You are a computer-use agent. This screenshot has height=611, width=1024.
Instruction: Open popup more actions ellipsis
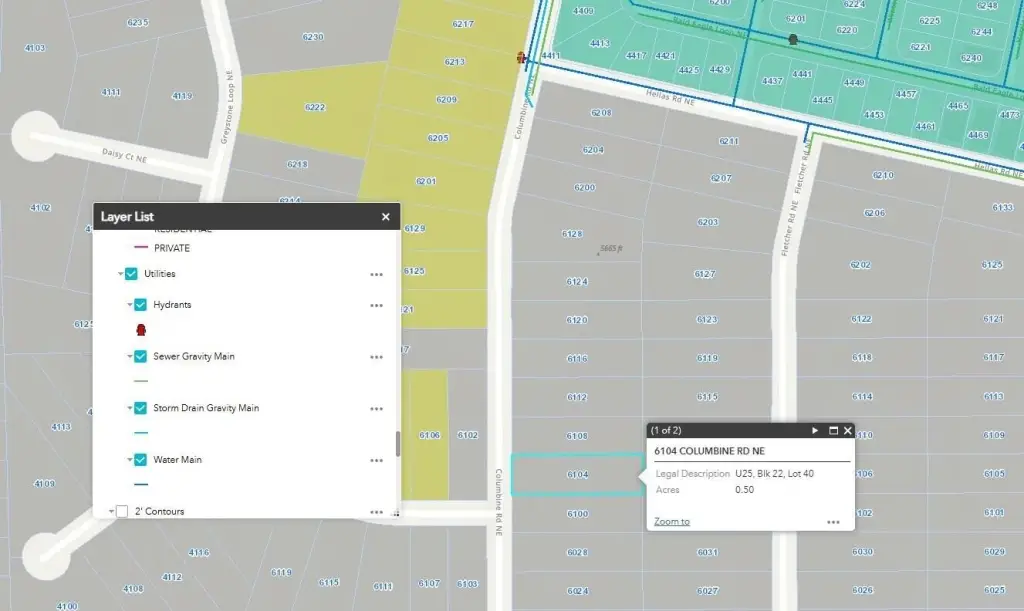pyautogui.click(x=833, y=522)
